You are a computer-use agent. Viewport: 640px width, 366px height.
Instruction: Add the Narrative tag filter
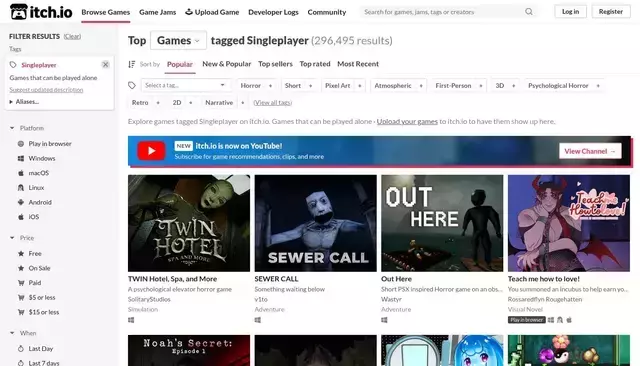pyautogui.click(x=224, y=103)
